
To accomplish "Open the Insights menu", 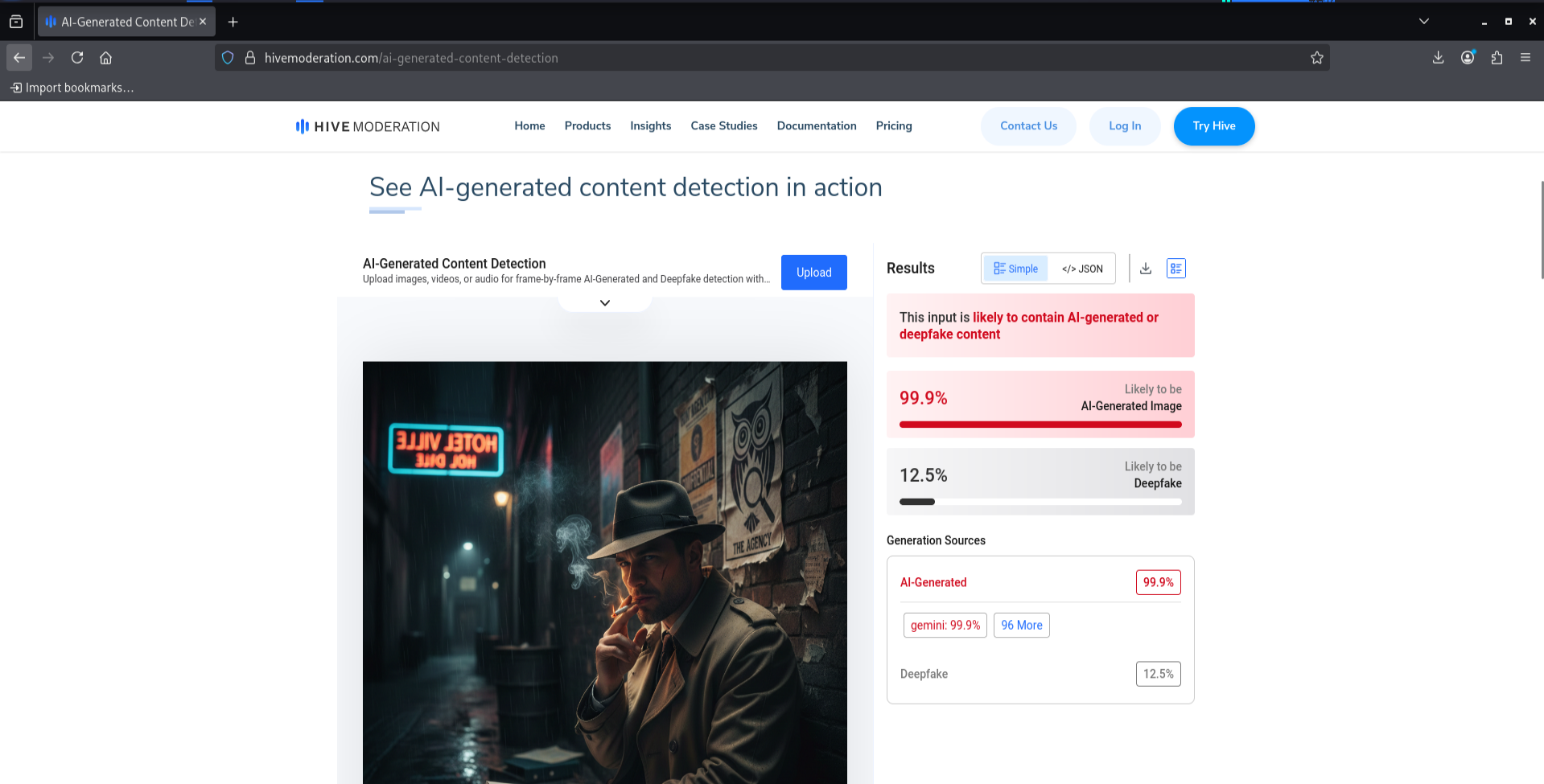I will click(x=650, y=126).
